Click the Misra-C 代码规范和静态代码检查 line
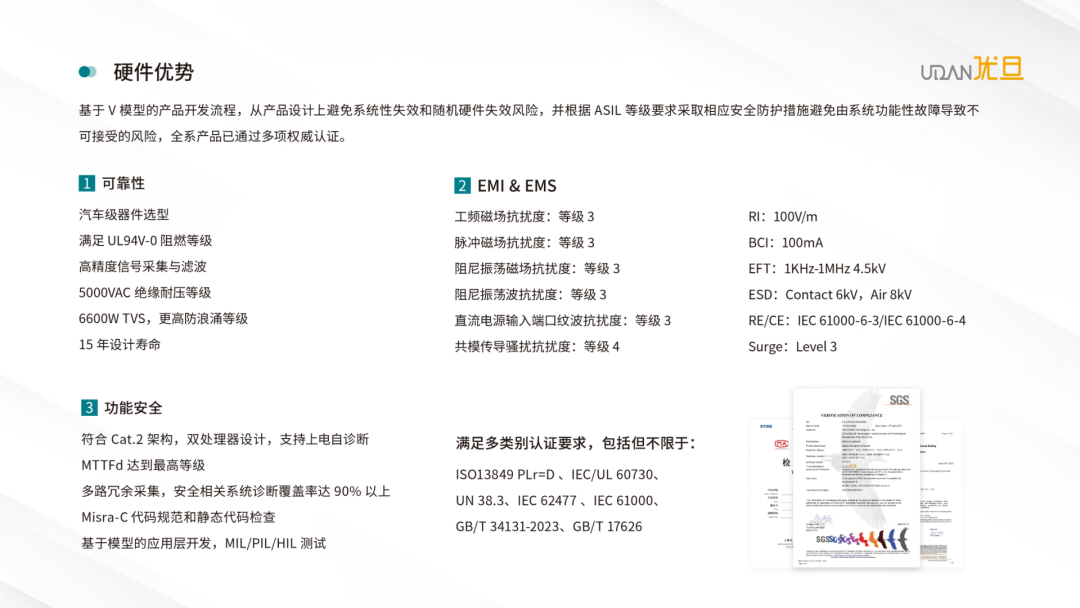The image size is (1080, 608). point(178,517)
